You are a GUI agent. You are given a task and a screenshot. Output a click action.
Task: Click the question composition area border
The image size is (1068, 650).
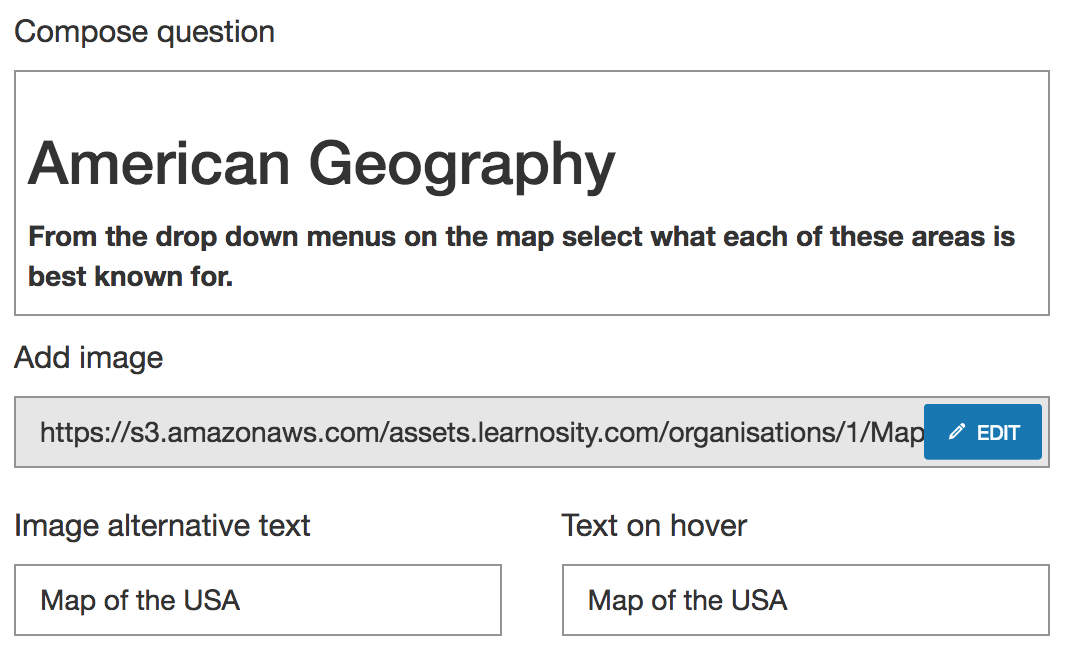pyautogui.click(x=530, y=69)
